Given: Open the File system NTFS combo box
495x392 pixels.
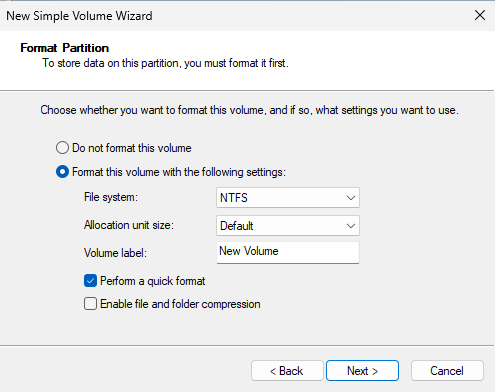Looking at the screenshot, I should point(288,198).
